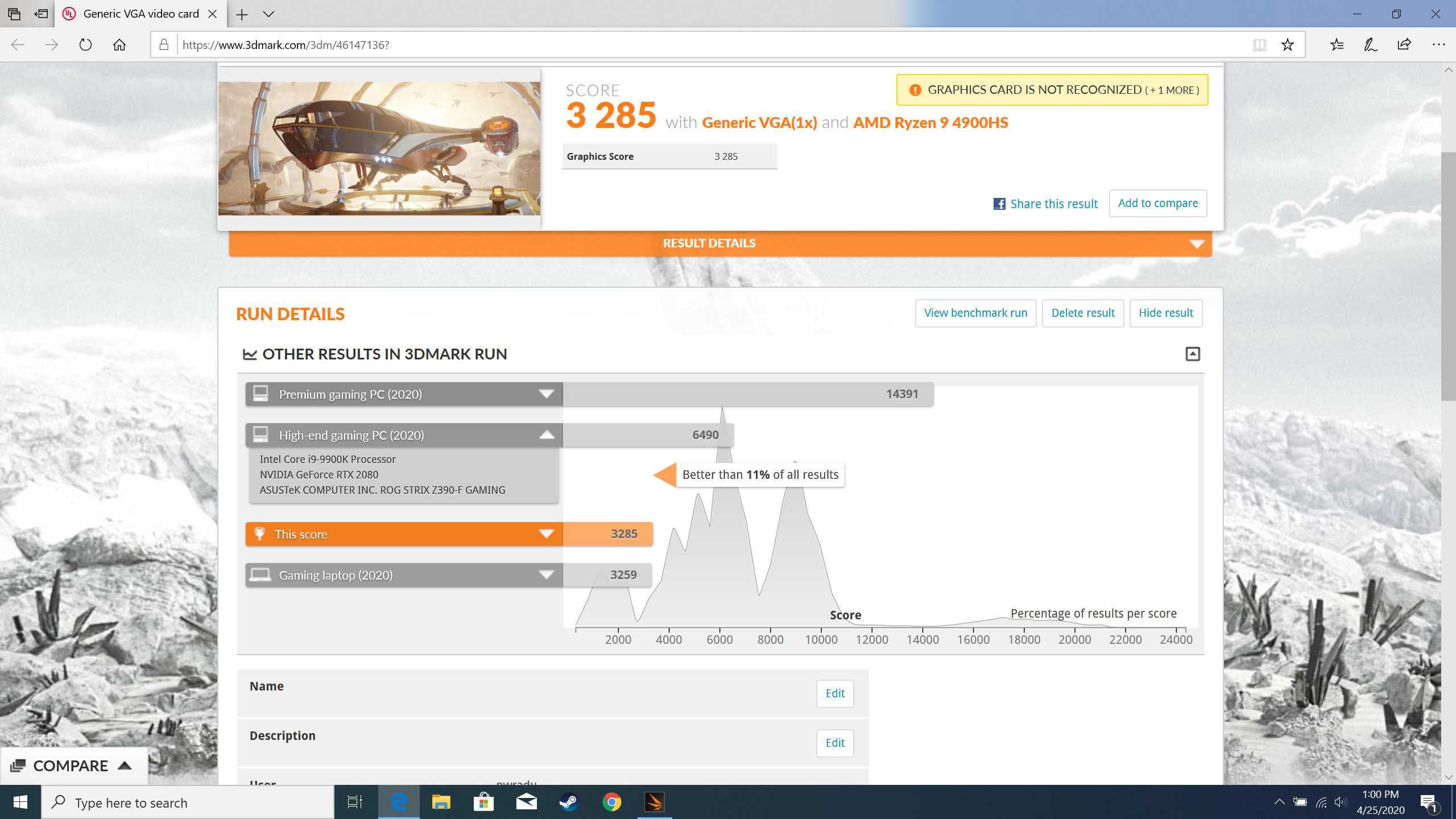
Task: Collapse Other Results section toggle icon
Action: (x=1193, y=354)
